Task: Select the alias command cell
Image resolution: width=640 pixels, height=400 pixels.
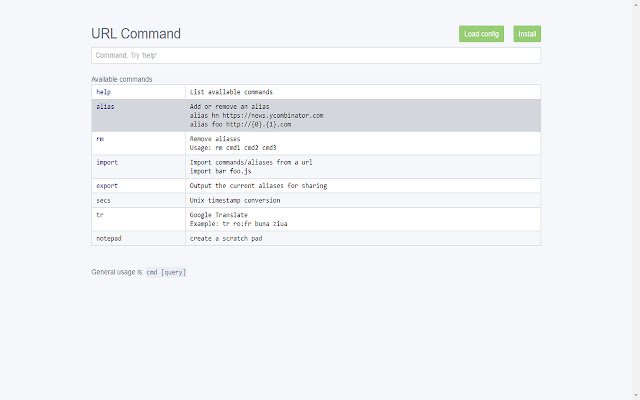Action: click(x=138, y=116)
